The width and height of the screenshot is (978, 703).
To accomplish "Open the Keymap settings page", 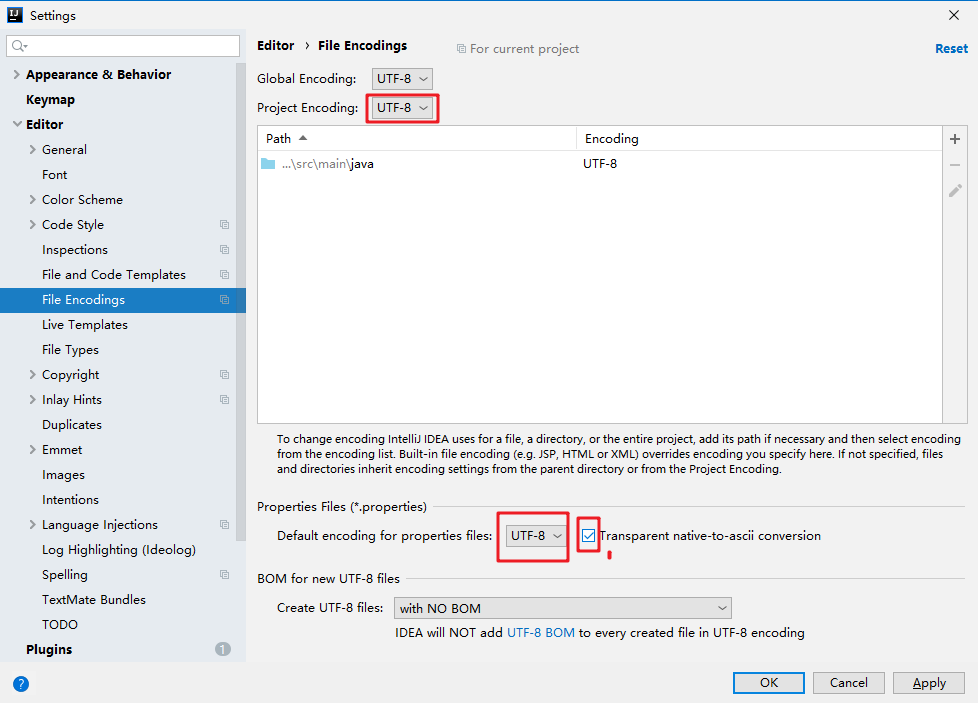I will [x=51, y=99].
